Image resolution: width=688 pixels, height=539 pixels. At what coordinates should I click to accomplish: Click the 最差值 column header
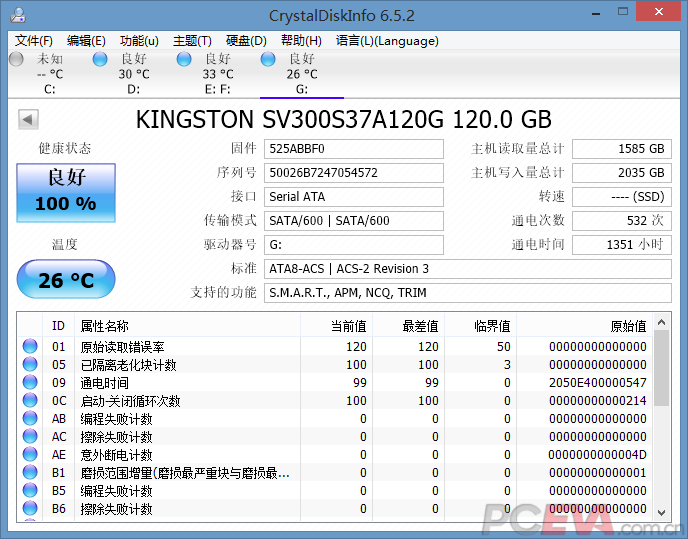[x=408, y=326]
